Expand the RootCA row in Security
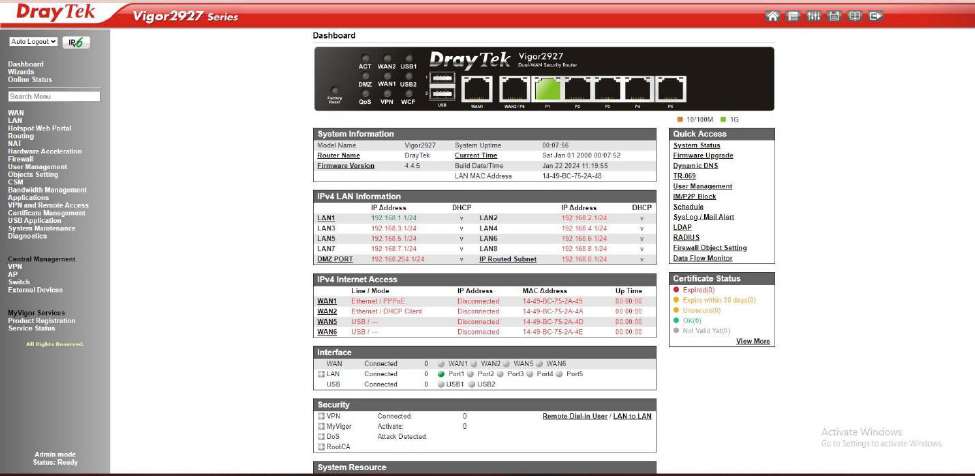 point(321,447)
